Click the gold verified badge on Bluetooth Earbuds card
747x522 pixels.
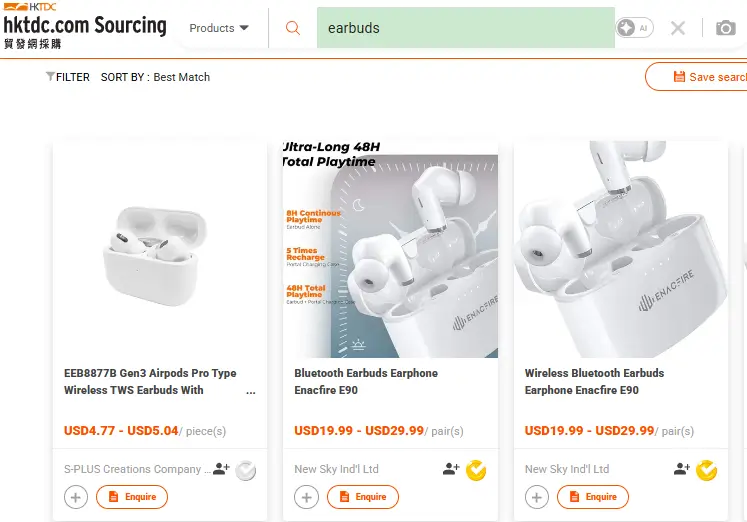(476, 469)
